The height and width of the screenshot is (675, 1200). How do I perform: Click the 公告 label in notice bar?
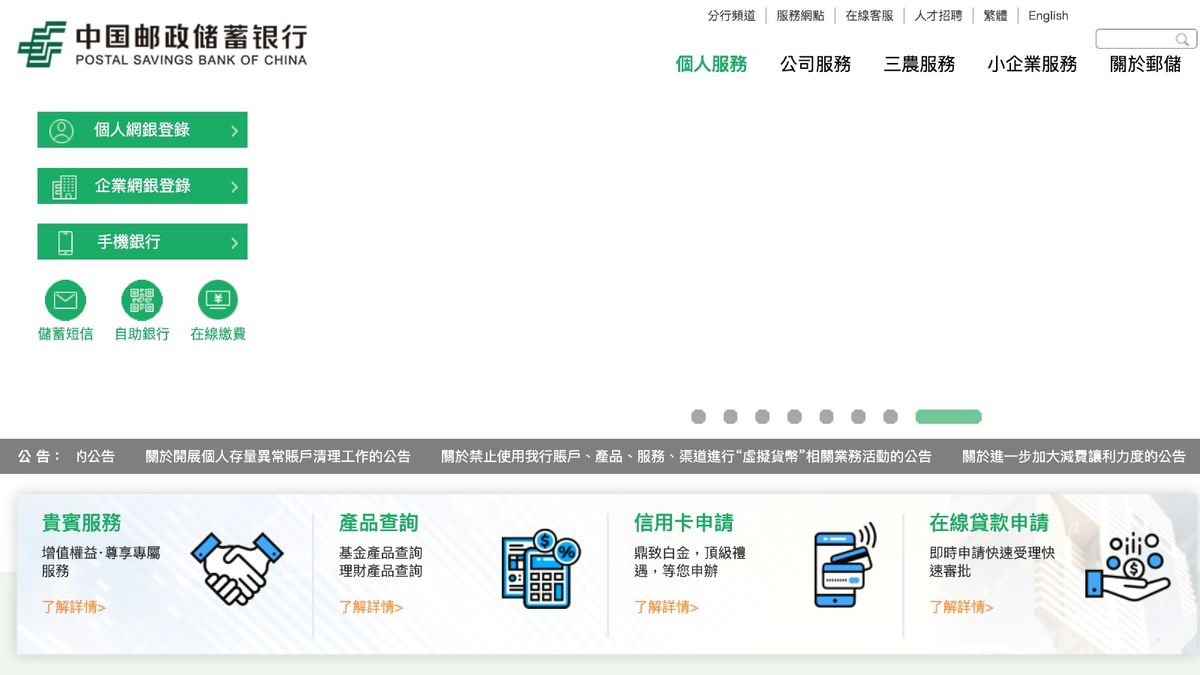pos(39,456)
